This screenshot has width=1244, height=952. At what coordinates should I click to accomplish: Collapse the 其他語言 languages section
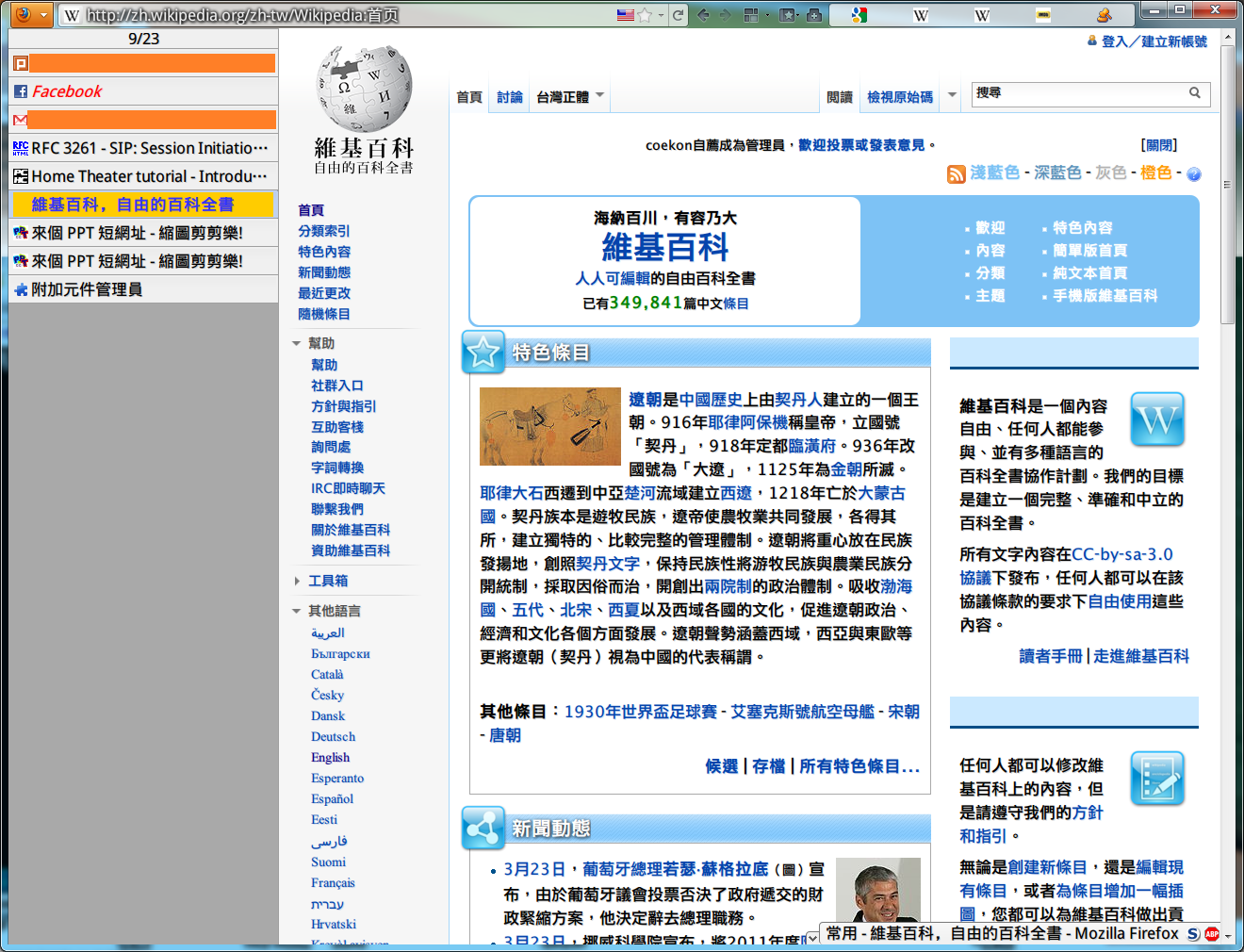click(x=297, y=612)
